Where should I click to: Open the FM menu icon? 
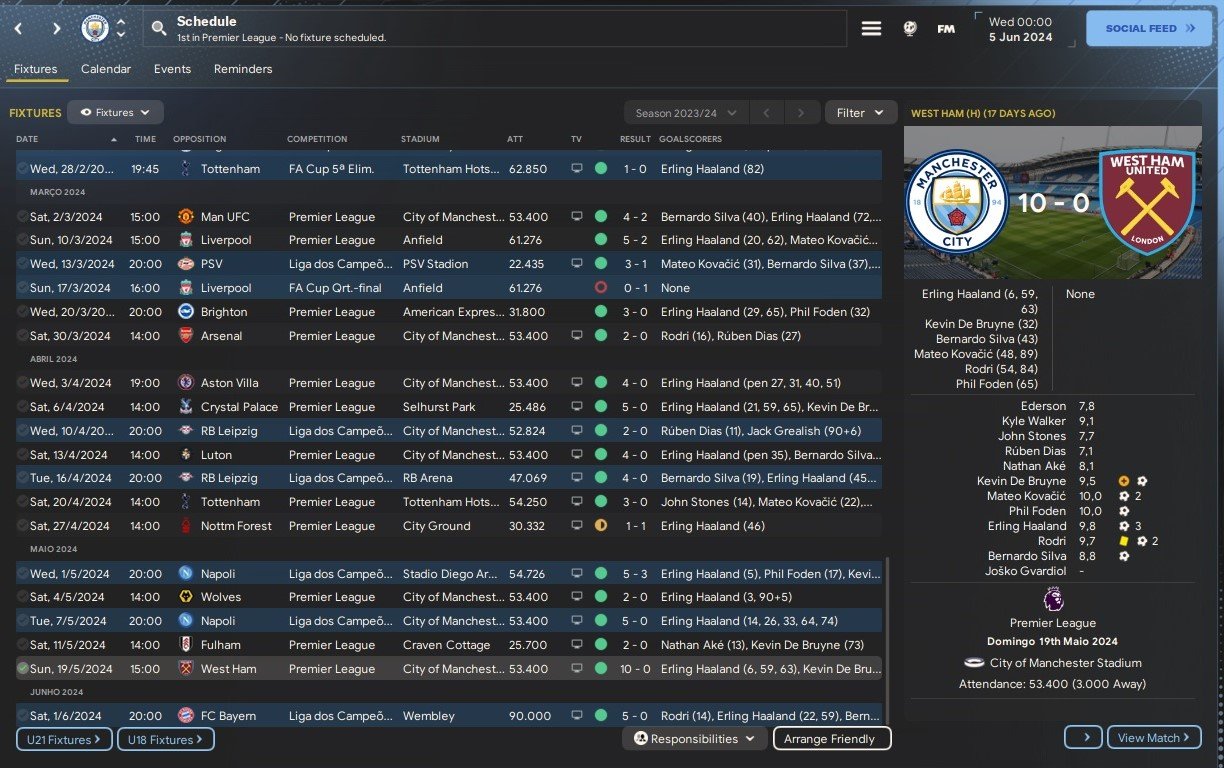coord(945,29)
